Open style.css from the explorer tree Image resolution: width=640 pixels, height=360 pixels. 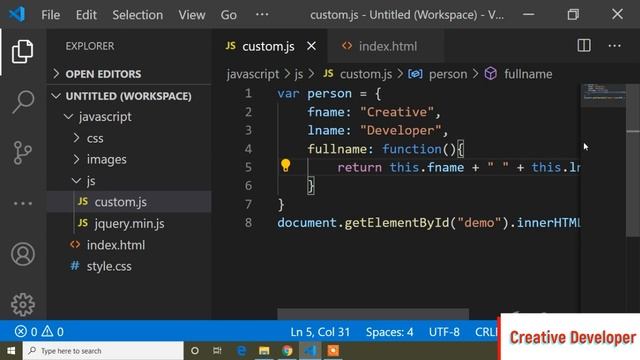129,266
